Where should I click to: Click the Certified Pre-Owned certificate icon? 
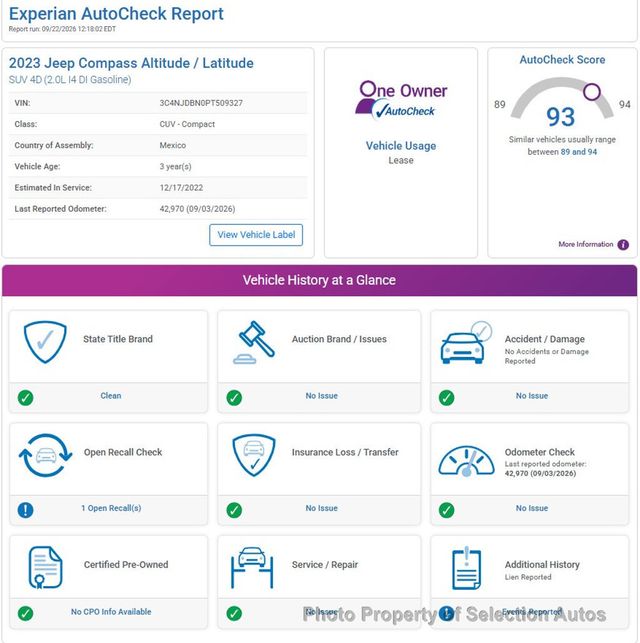click(45, 567)
